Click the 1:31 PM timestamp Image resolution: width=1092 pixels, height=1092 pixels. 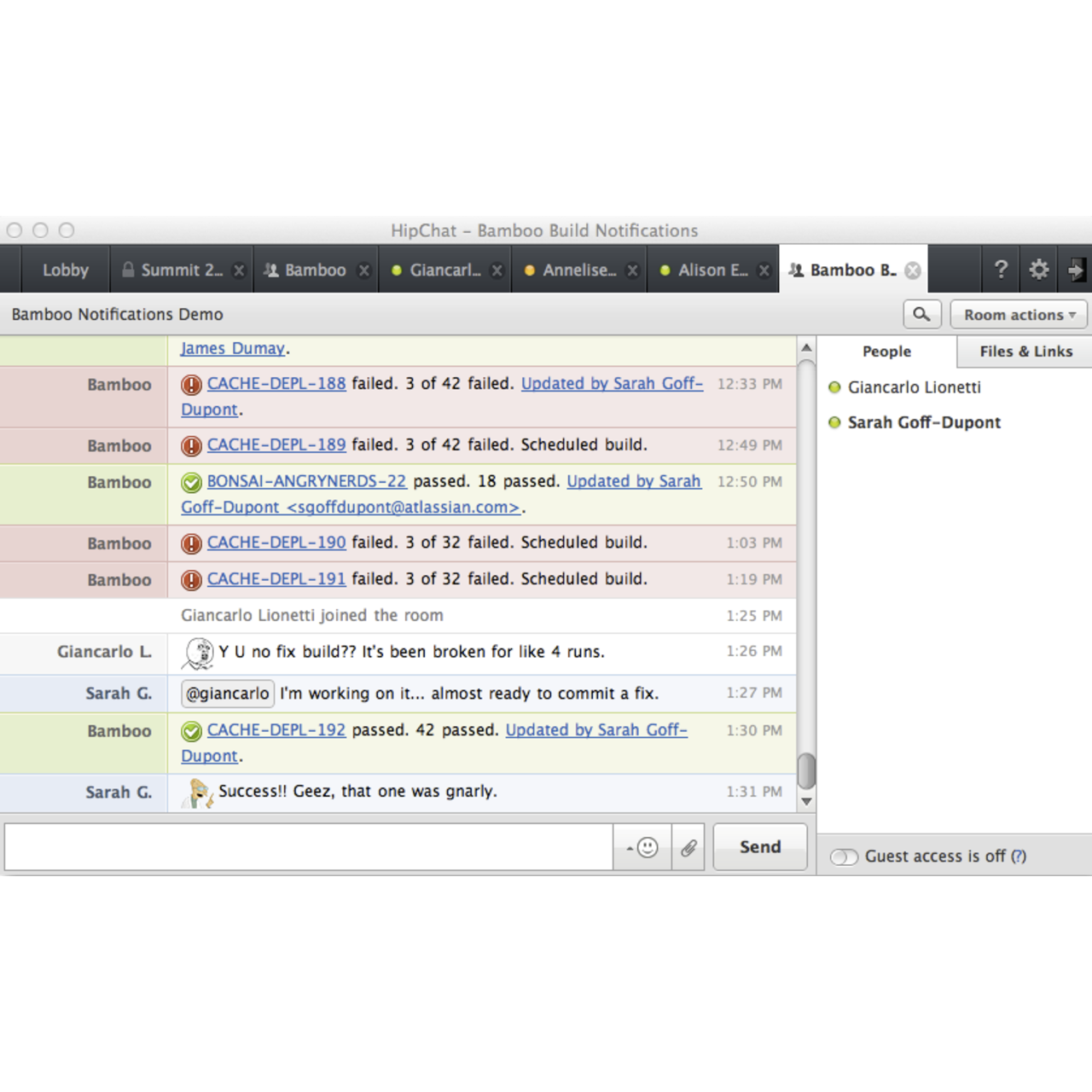pyautogui.click(x=754, y=792)
